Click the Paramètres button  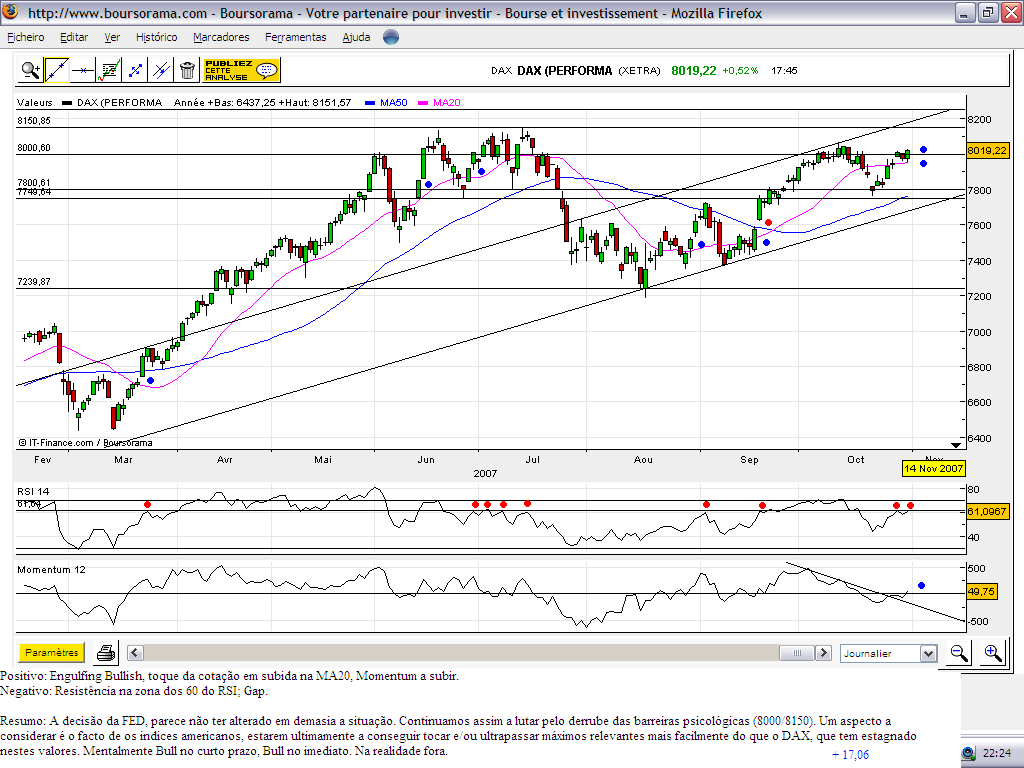click(52, 652)
